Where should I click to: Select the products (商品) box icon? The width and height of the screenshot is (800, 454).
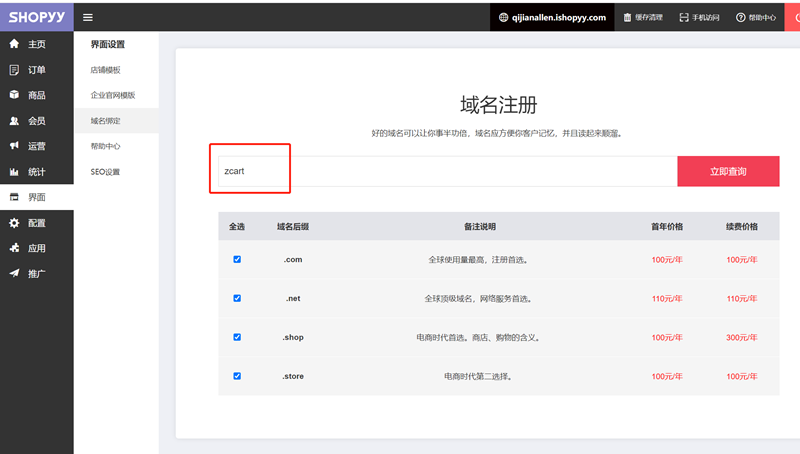pyautogui.click(x=14, y=95)
